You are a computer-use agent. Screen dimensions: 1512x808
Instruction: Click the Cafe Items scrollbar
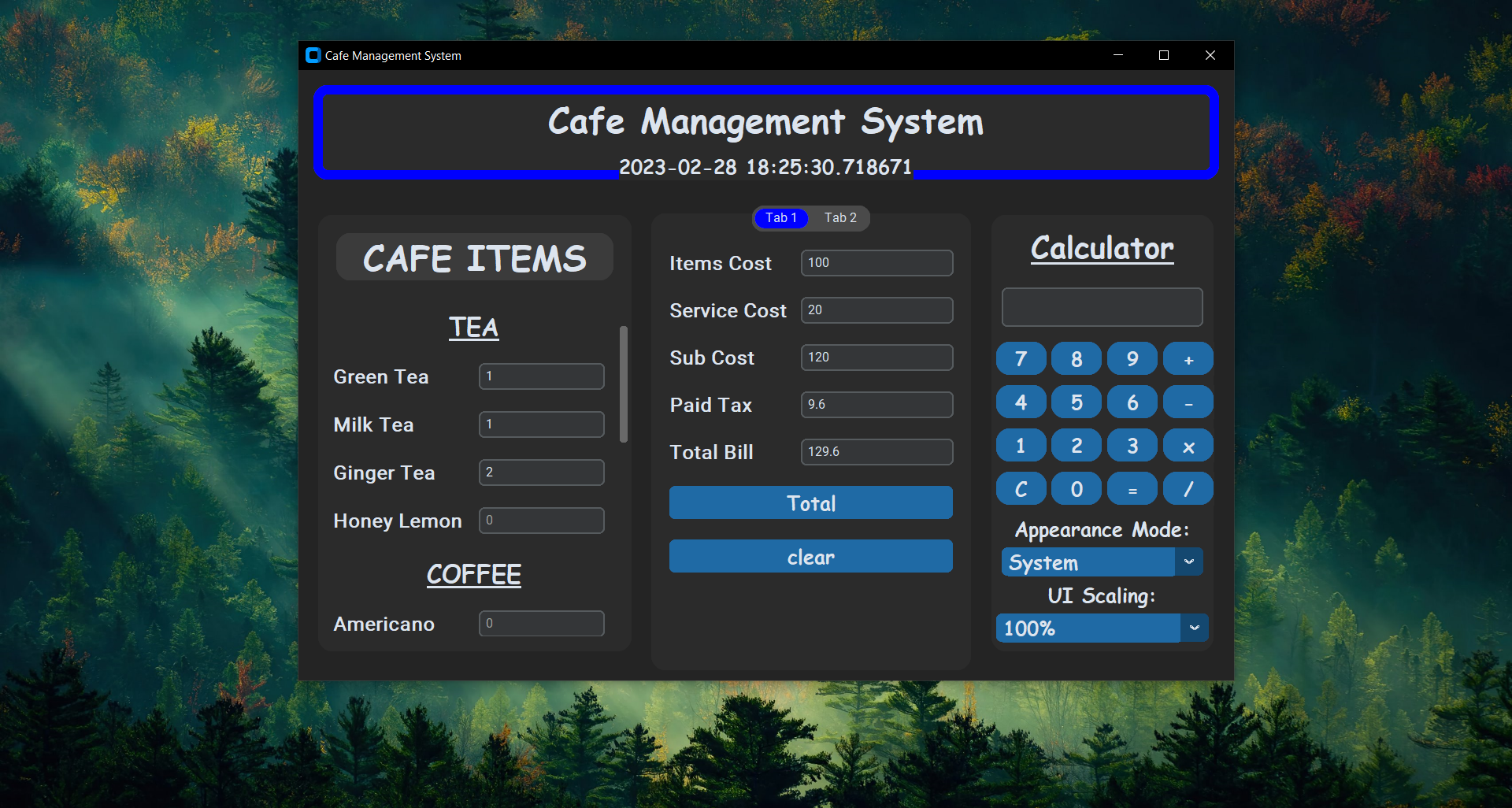click(624, 384)
